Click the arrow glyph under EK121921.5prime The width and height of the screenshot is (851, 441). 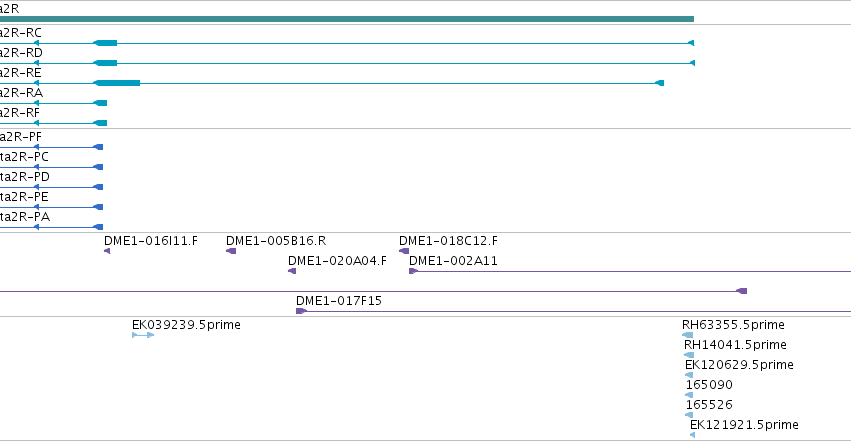692,435
